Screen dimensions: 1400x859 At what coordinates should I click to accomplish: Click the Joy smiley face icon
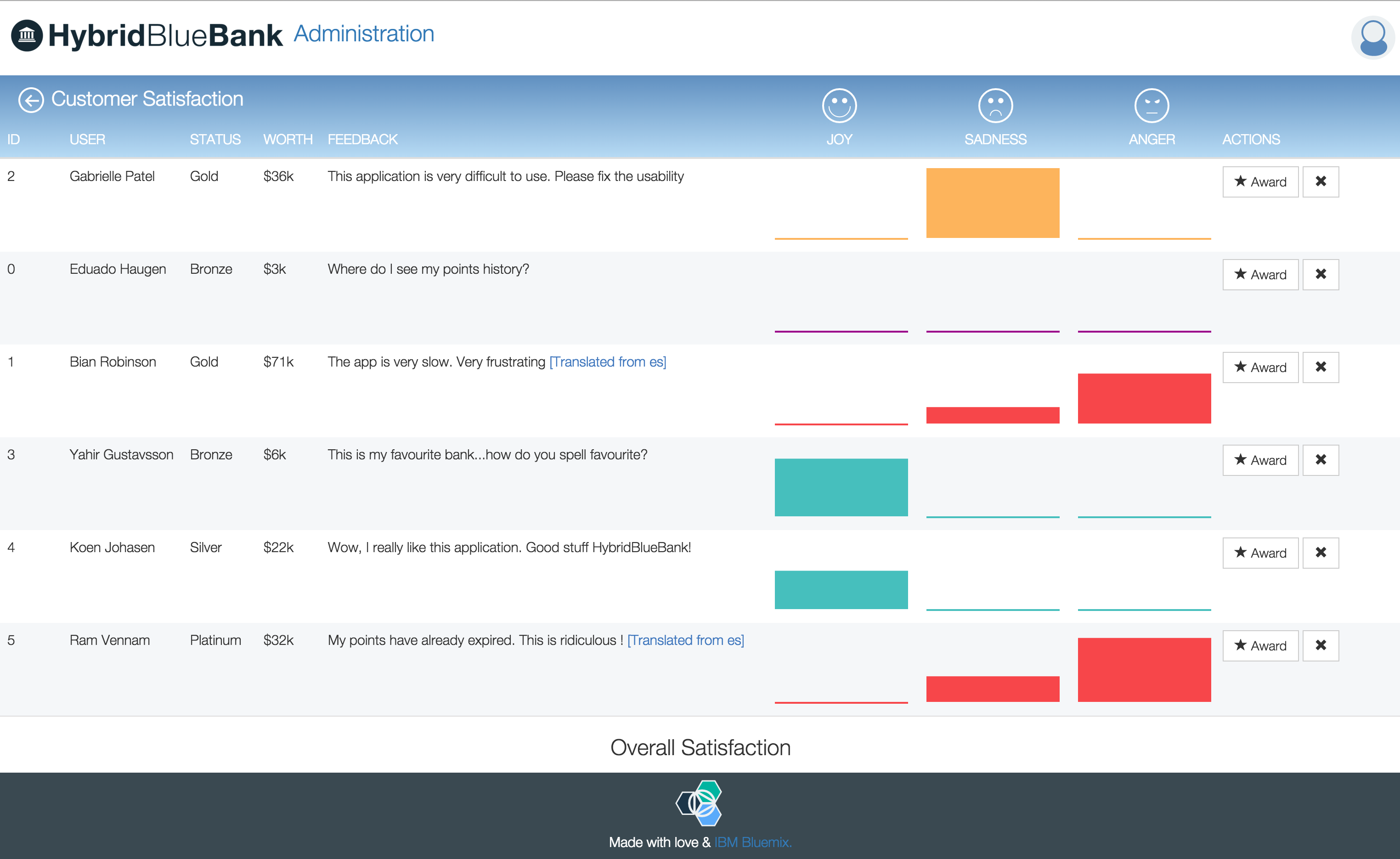point(839,106)
